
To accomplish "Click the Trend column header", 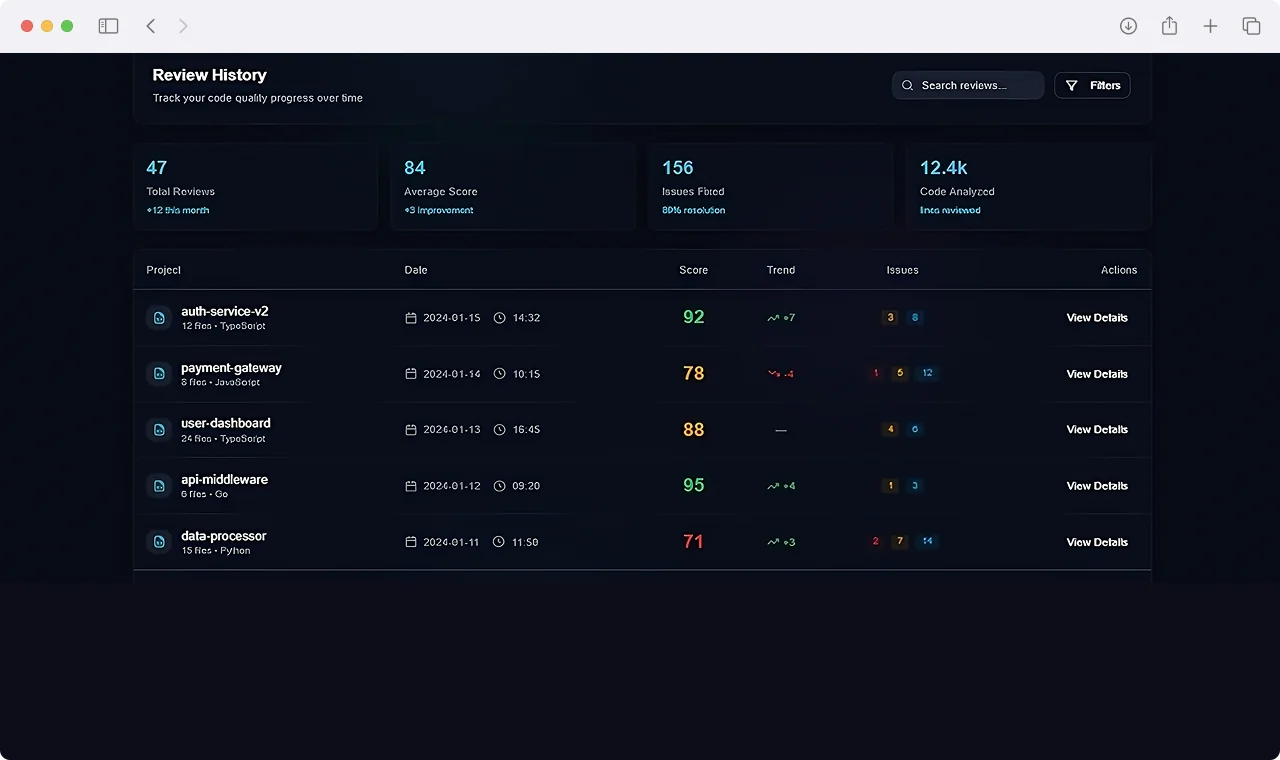I will [781, 270].
